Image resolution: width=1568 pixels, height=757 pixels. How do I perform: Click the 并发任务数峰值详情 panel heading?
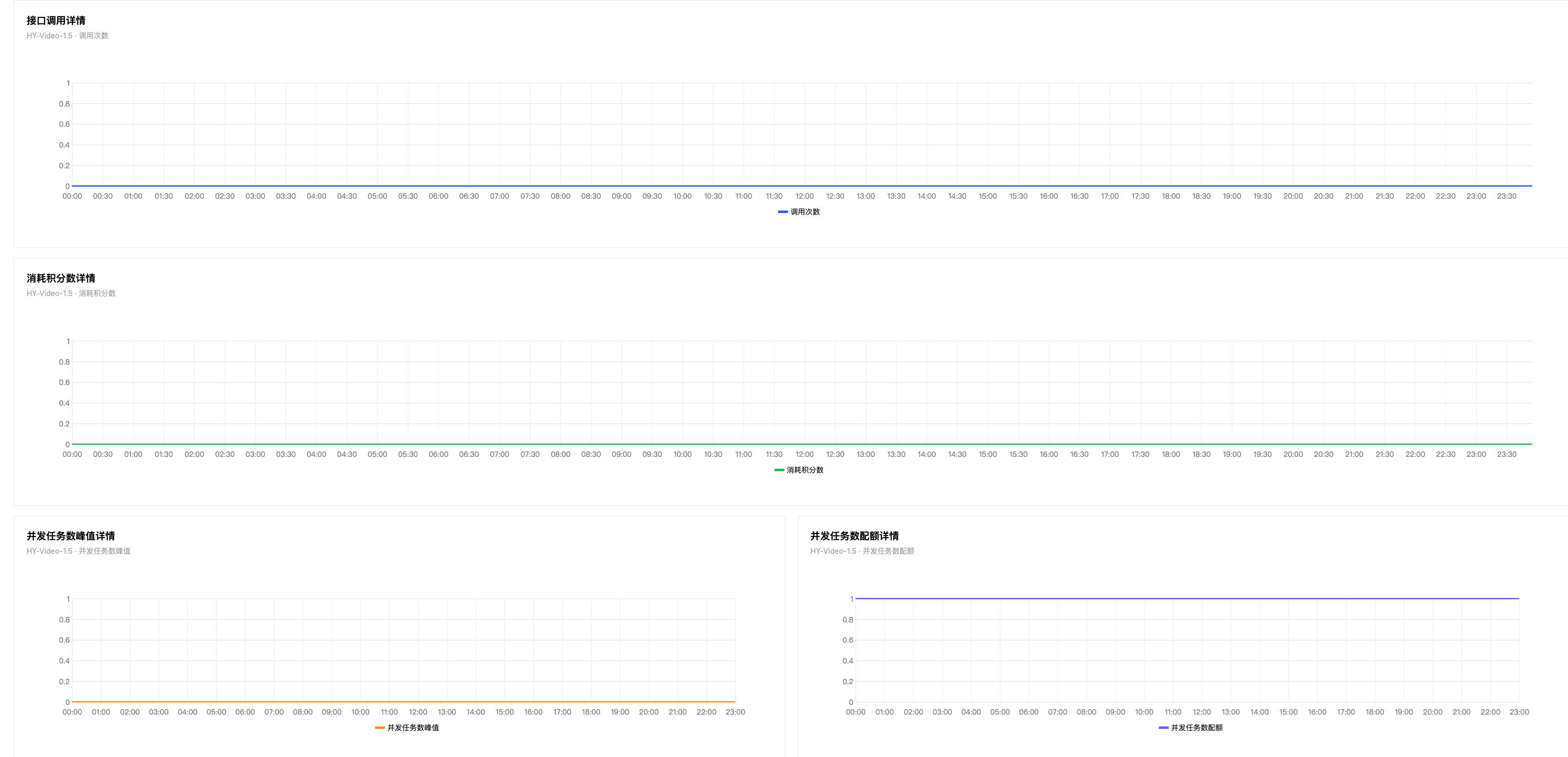[x=71, y=536]
